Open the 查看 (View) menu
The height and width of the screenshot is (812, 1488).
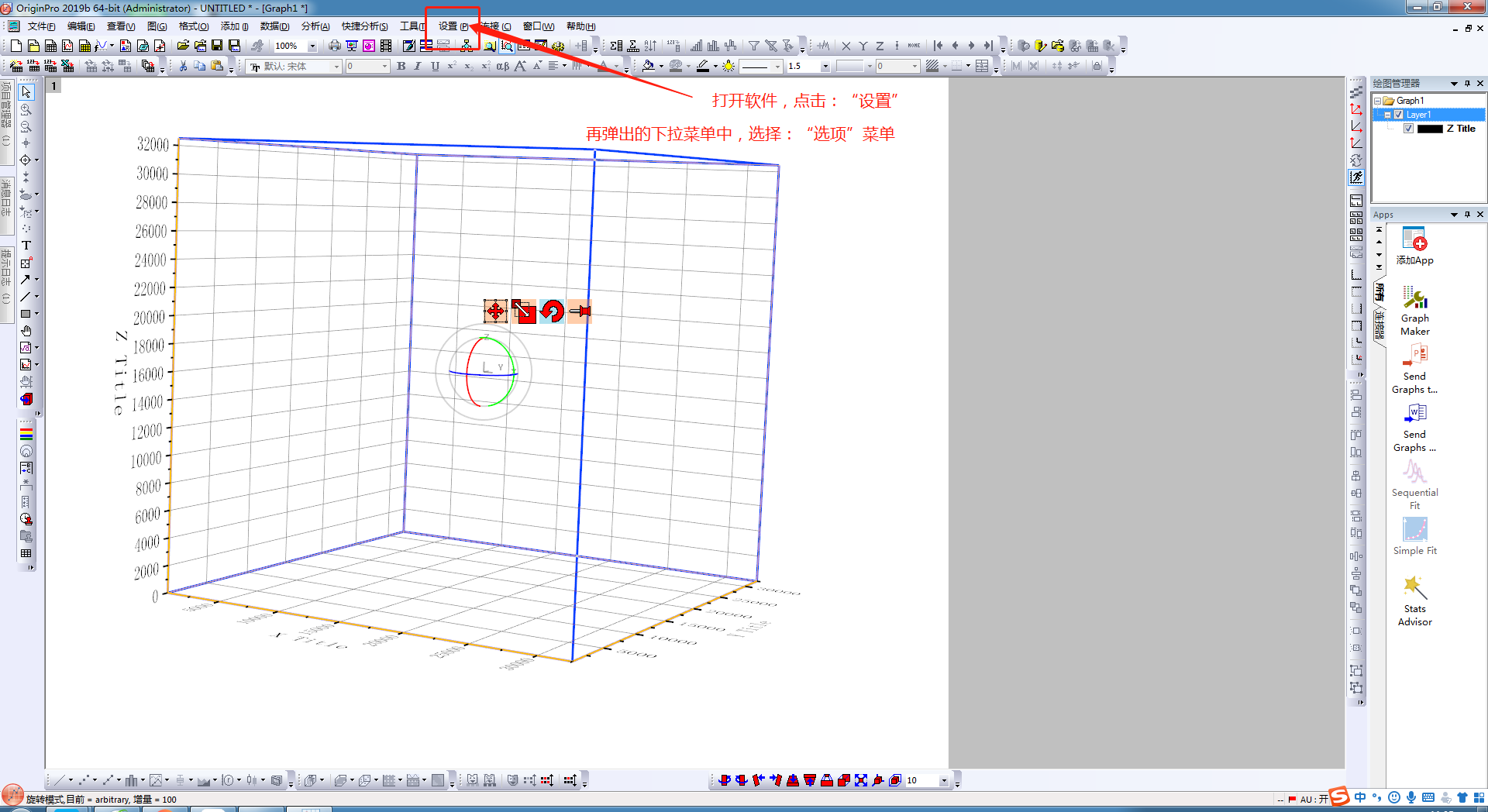click(120, 26)
